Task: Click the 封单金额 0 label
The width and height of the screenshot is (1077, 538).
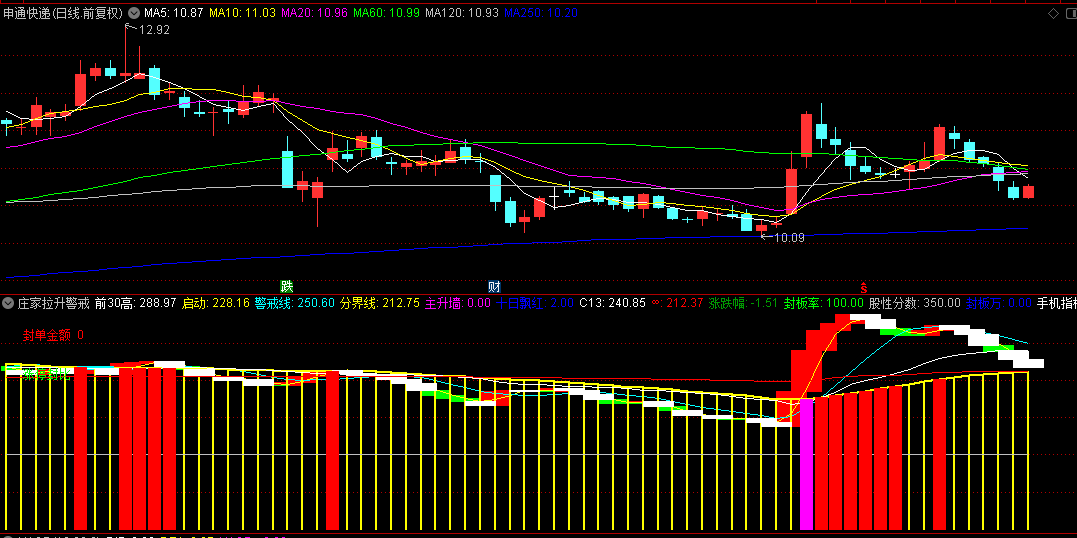Action: point(53,335)
